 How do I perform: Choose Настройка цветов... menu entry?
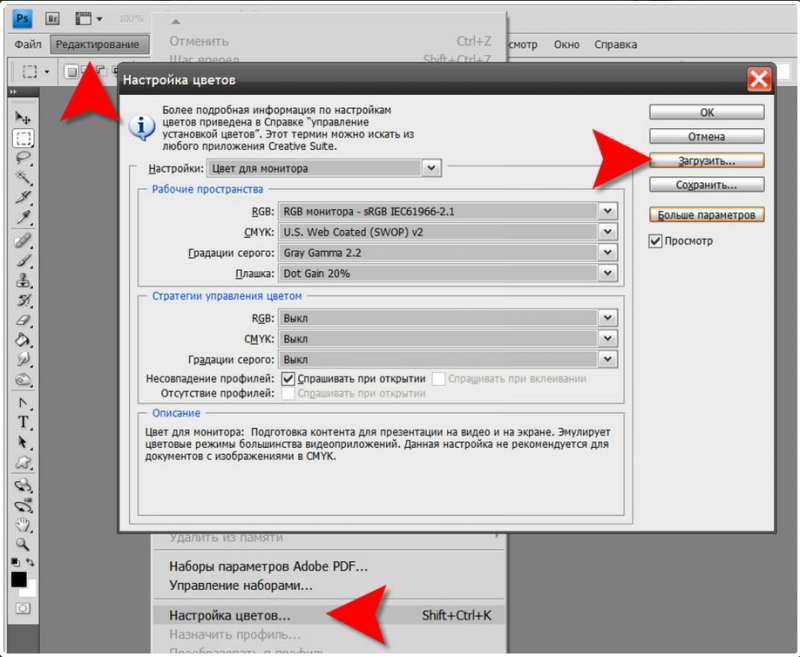pos(329,616)
